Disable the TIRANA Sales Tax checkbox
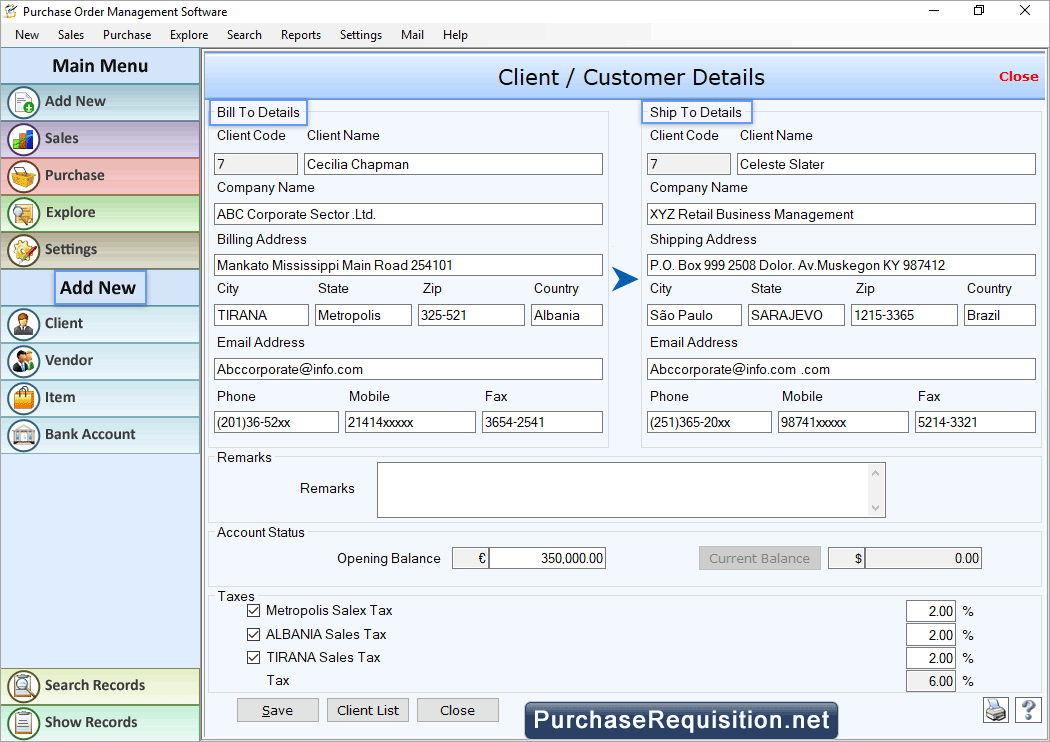Image resolution: width=1050 pixels, height=742 pixels. pyautogui.click(x=253, y=657)
